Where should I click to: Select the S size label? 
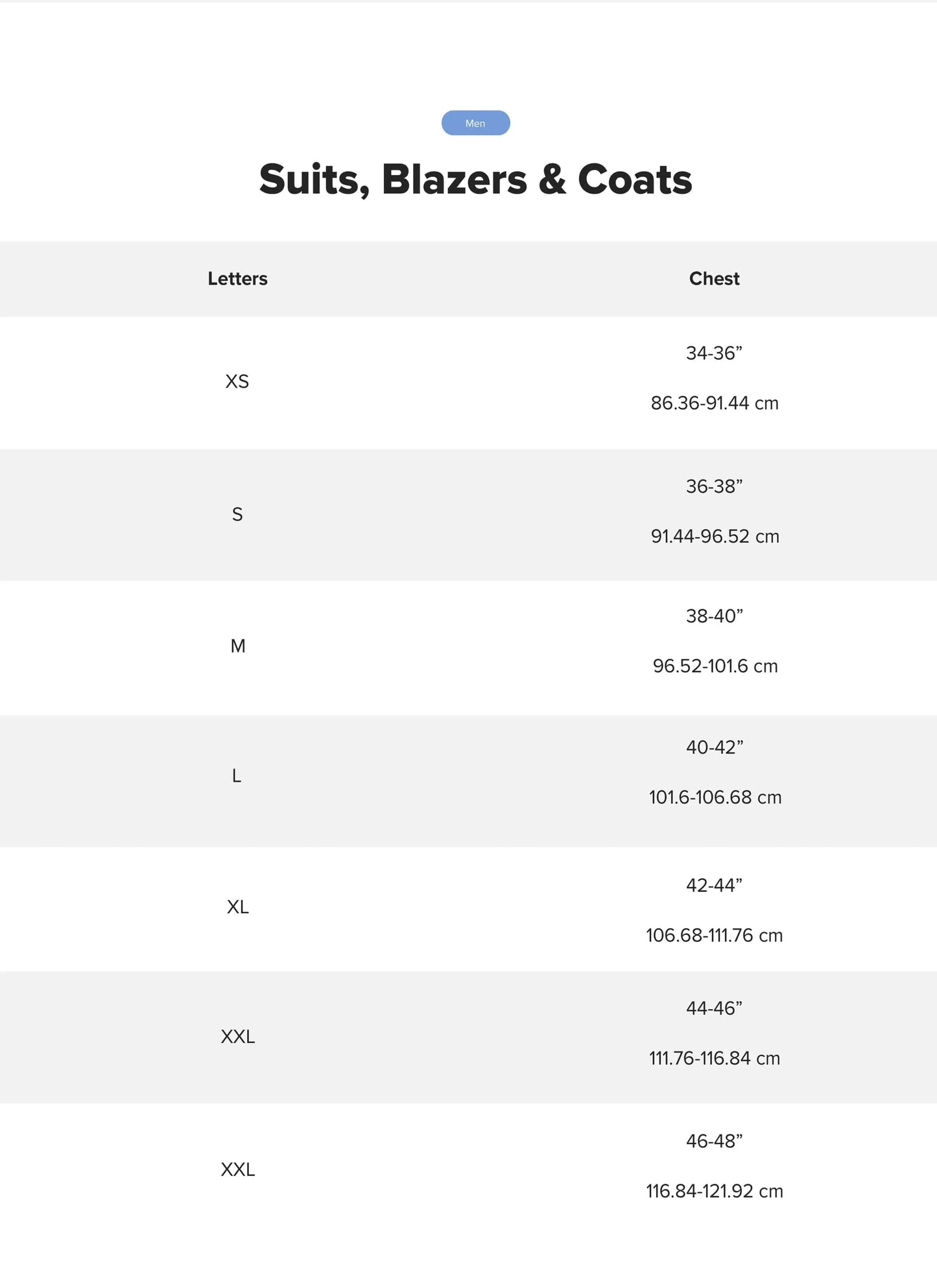click(237, 515)
